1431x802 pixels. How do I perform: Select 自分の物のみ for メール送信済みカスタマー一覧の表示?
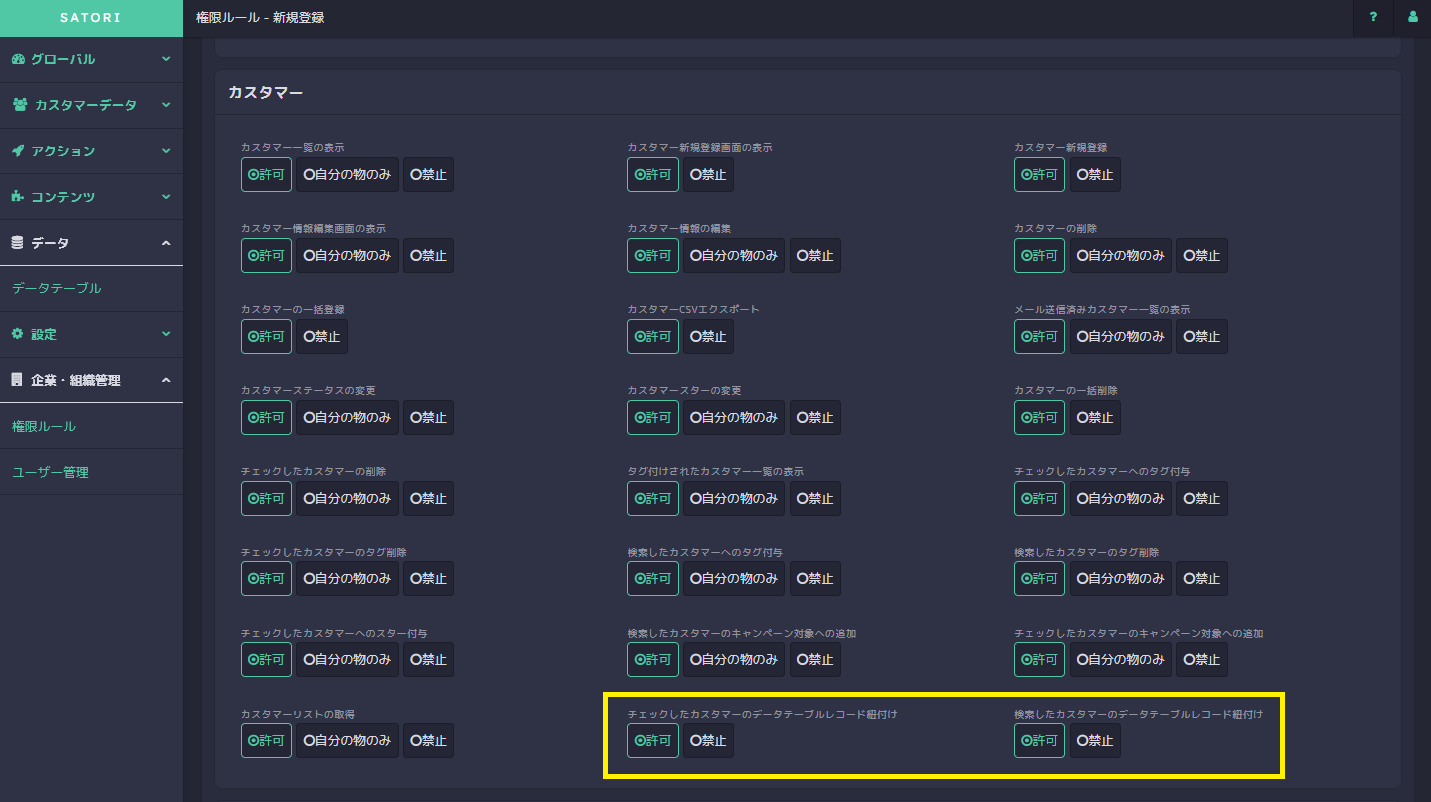point(1121,336)
